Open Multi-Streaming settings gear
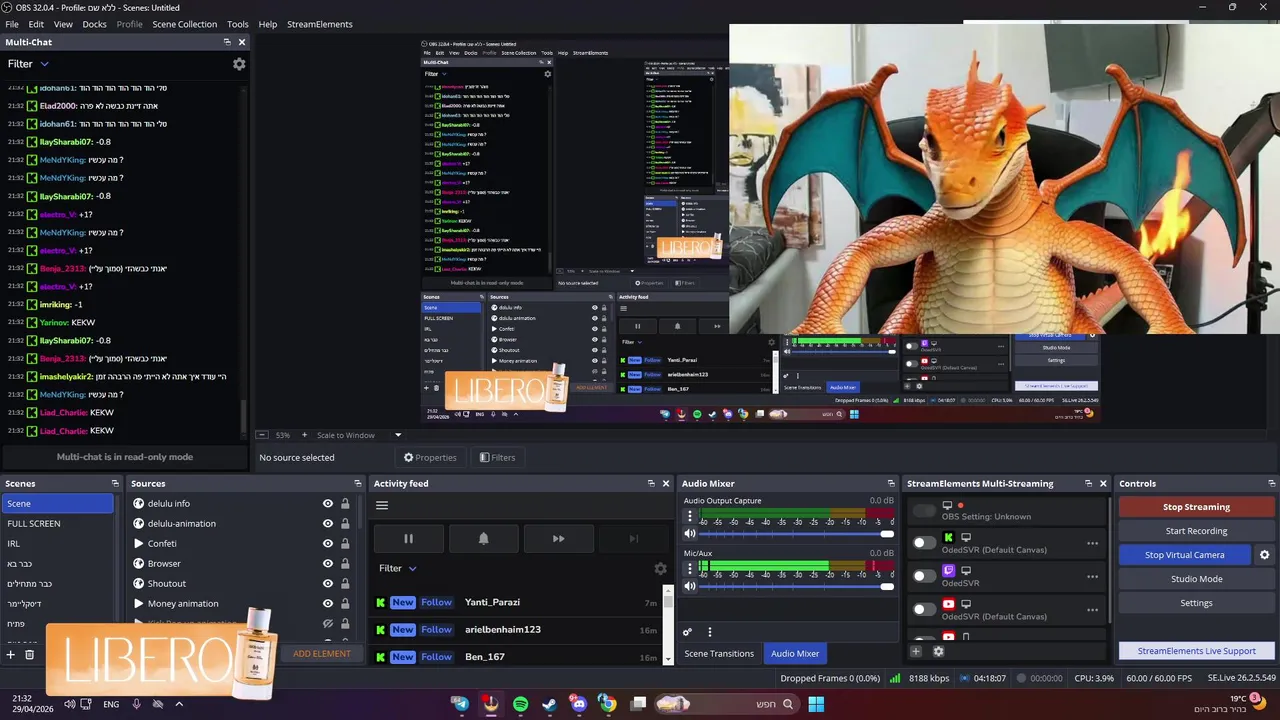 click(938, 651)
